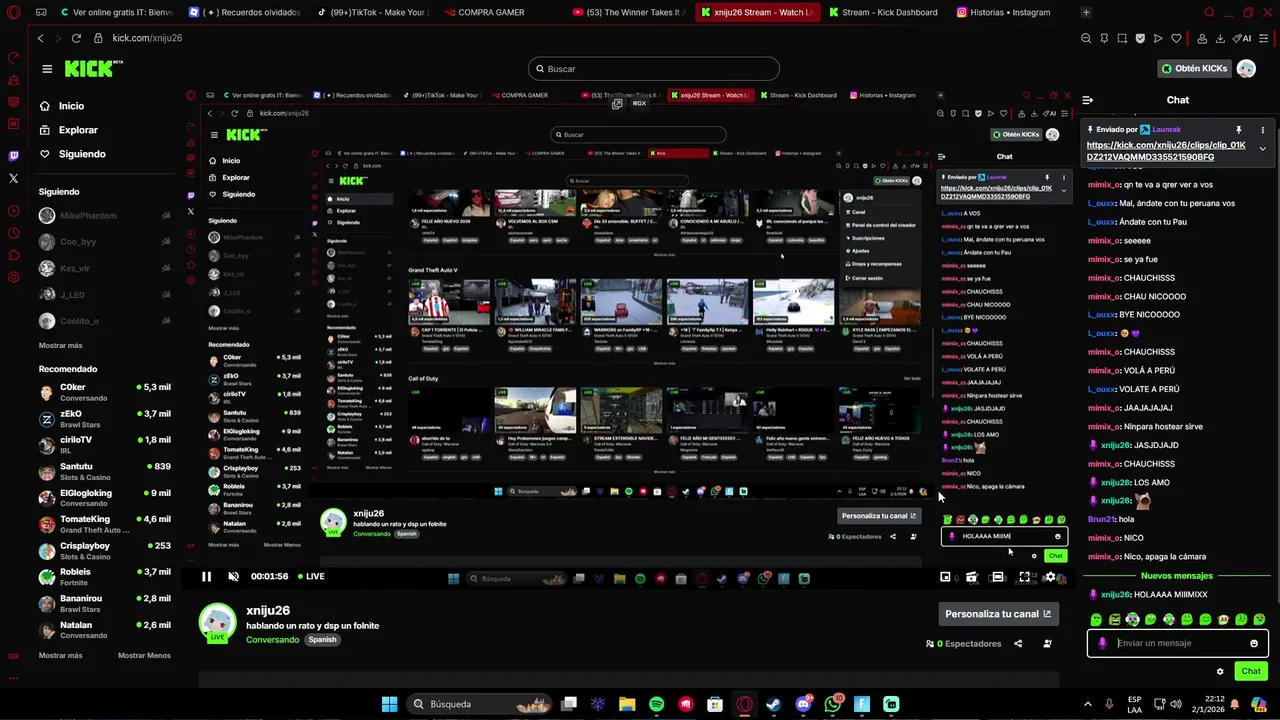
Task: Open Twitch from the Opera sidebar
Action: (x=13, y=156)
